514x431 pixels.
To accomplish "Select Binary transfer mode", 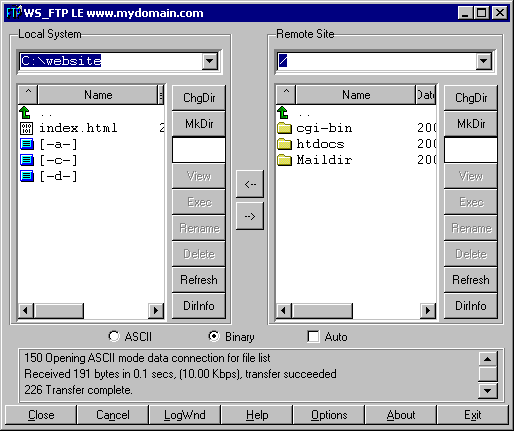I will [x=214, y=336].
